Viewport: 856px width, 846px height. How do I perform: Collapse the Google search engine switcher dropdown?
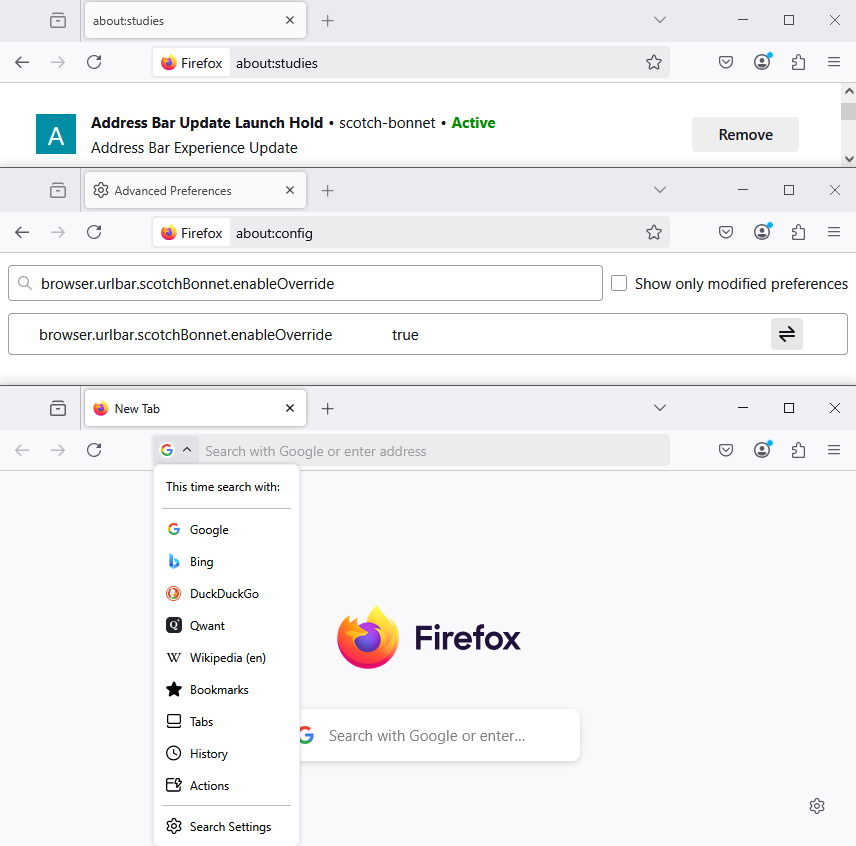point(178,450)
